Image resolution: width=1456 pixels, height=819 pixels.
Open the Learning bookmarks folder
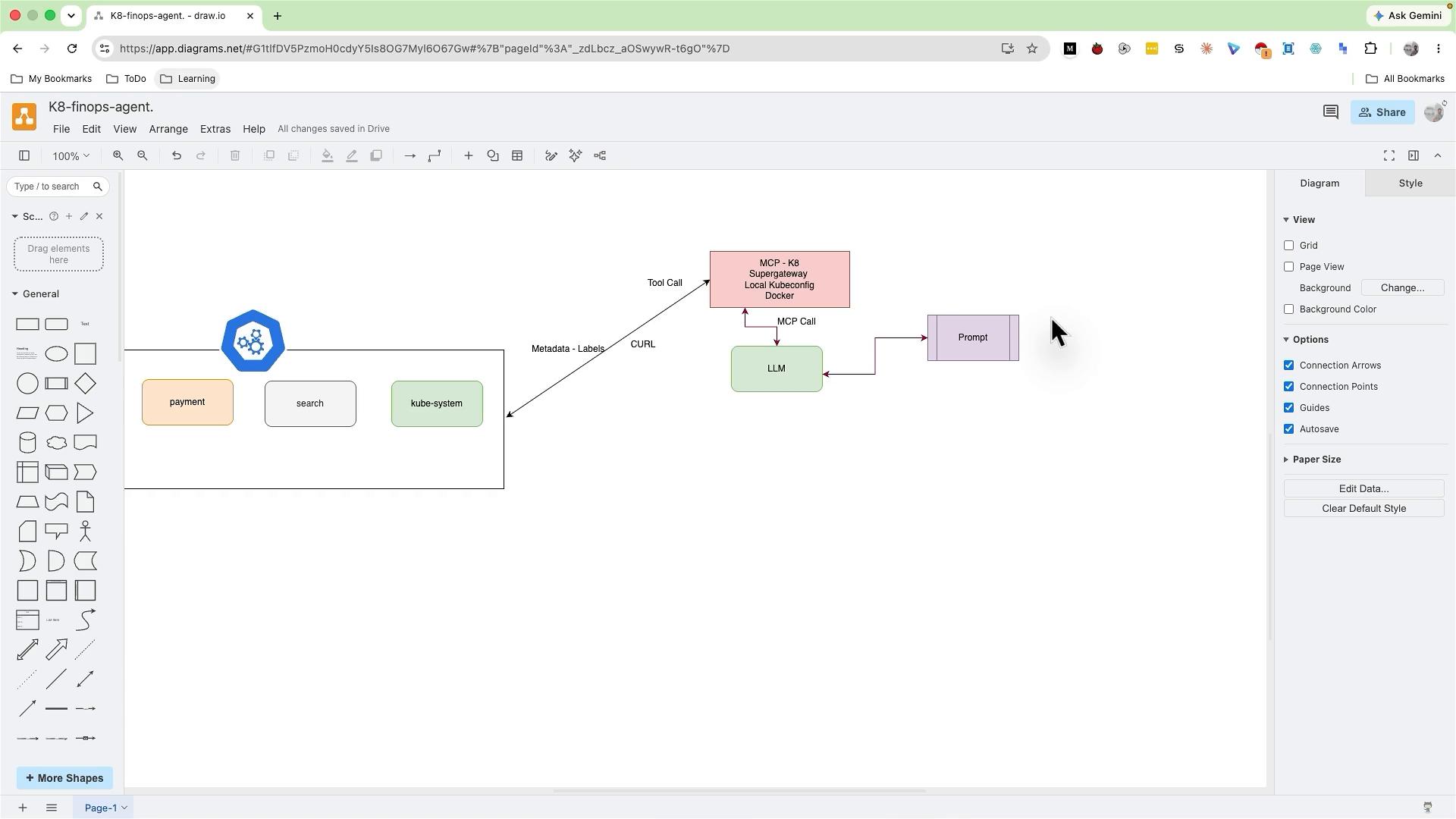(x=188, y=79)
